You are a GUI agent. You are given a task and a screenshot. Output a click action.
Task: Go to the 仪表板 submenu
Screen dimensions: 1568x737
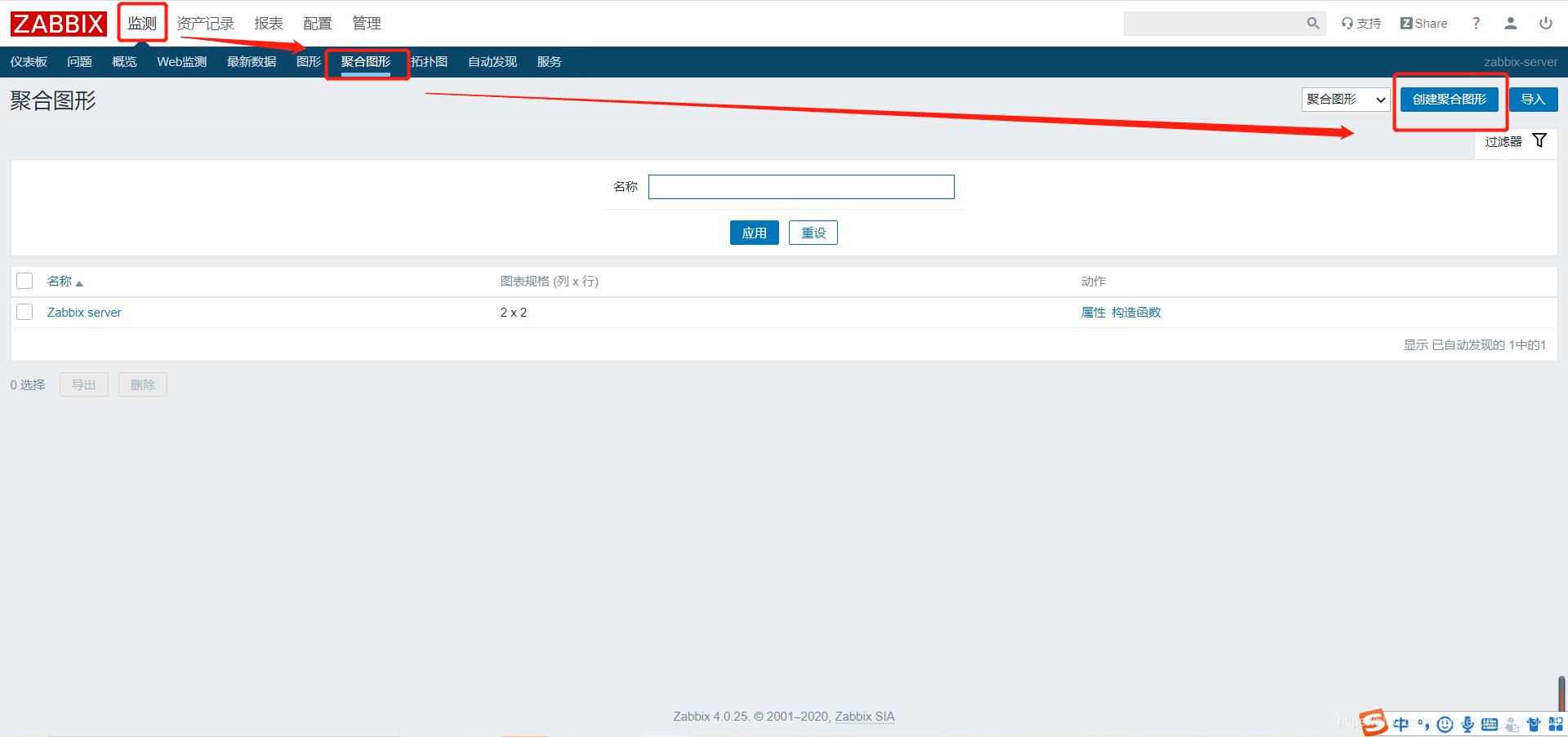29,62
